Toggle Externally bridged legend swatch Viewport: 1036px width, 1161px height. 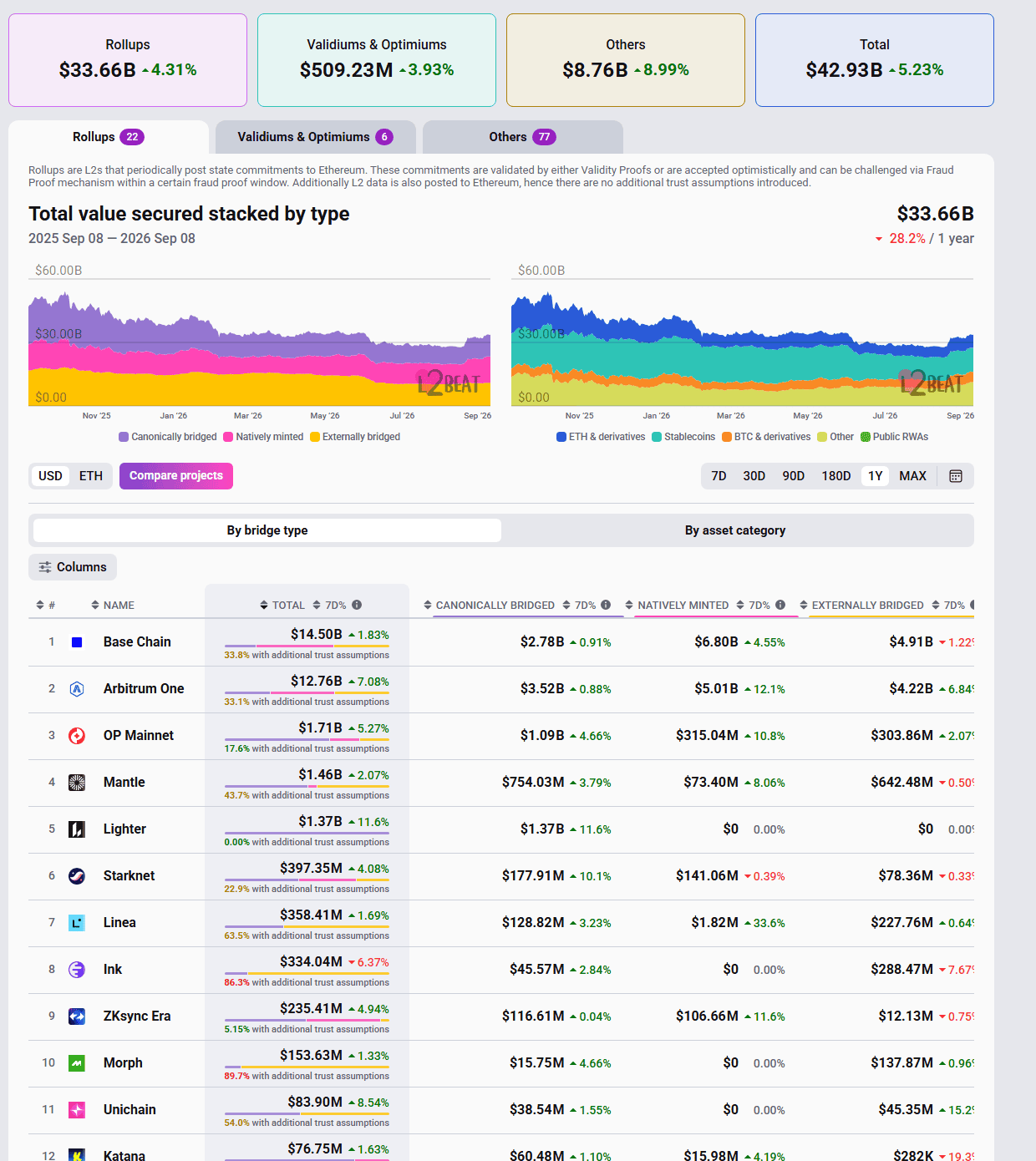(x=315, y=437)
